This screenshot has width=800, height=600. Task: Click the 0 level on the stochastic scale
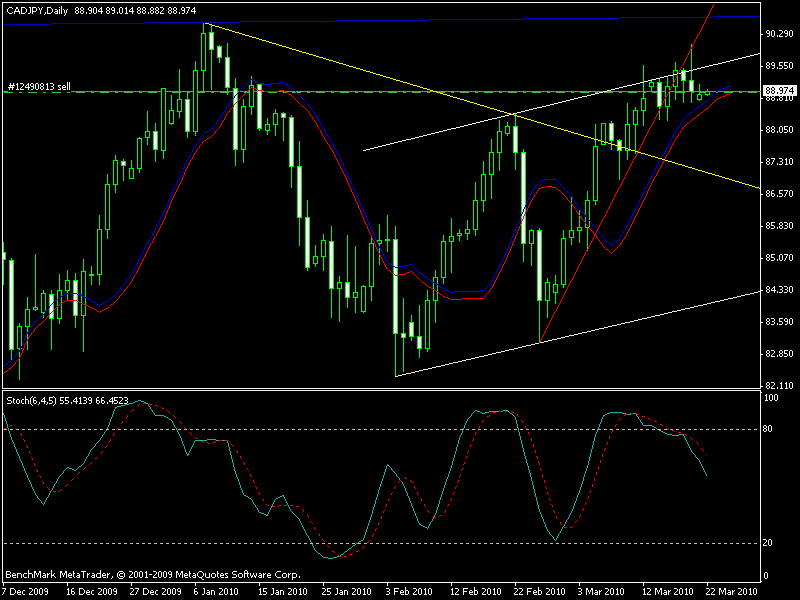click(766, 576)
